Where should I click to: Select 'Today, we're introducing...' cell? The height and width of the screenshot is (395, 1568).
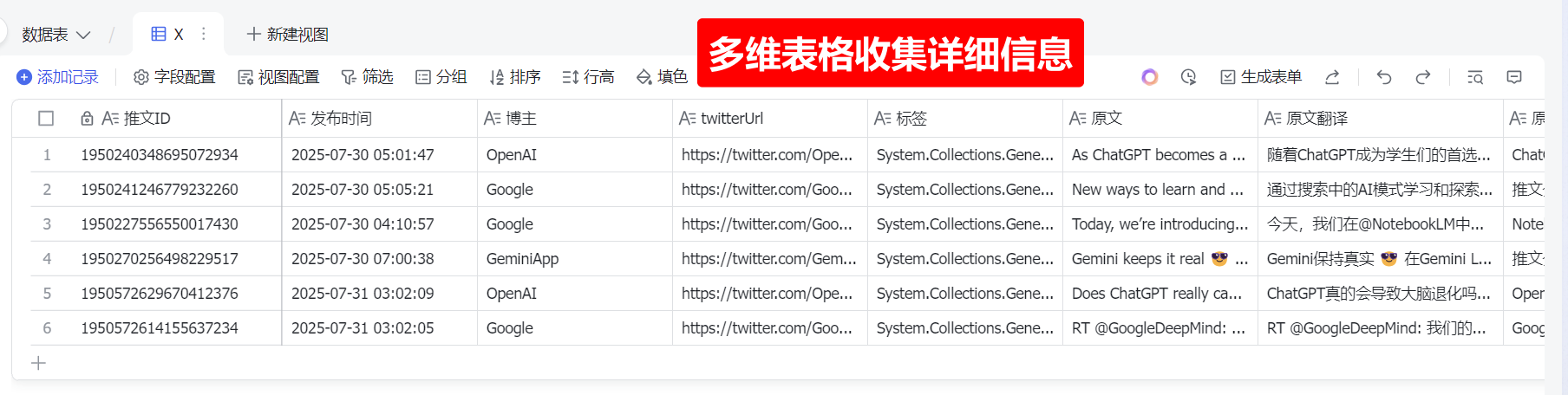(1160, 224)
